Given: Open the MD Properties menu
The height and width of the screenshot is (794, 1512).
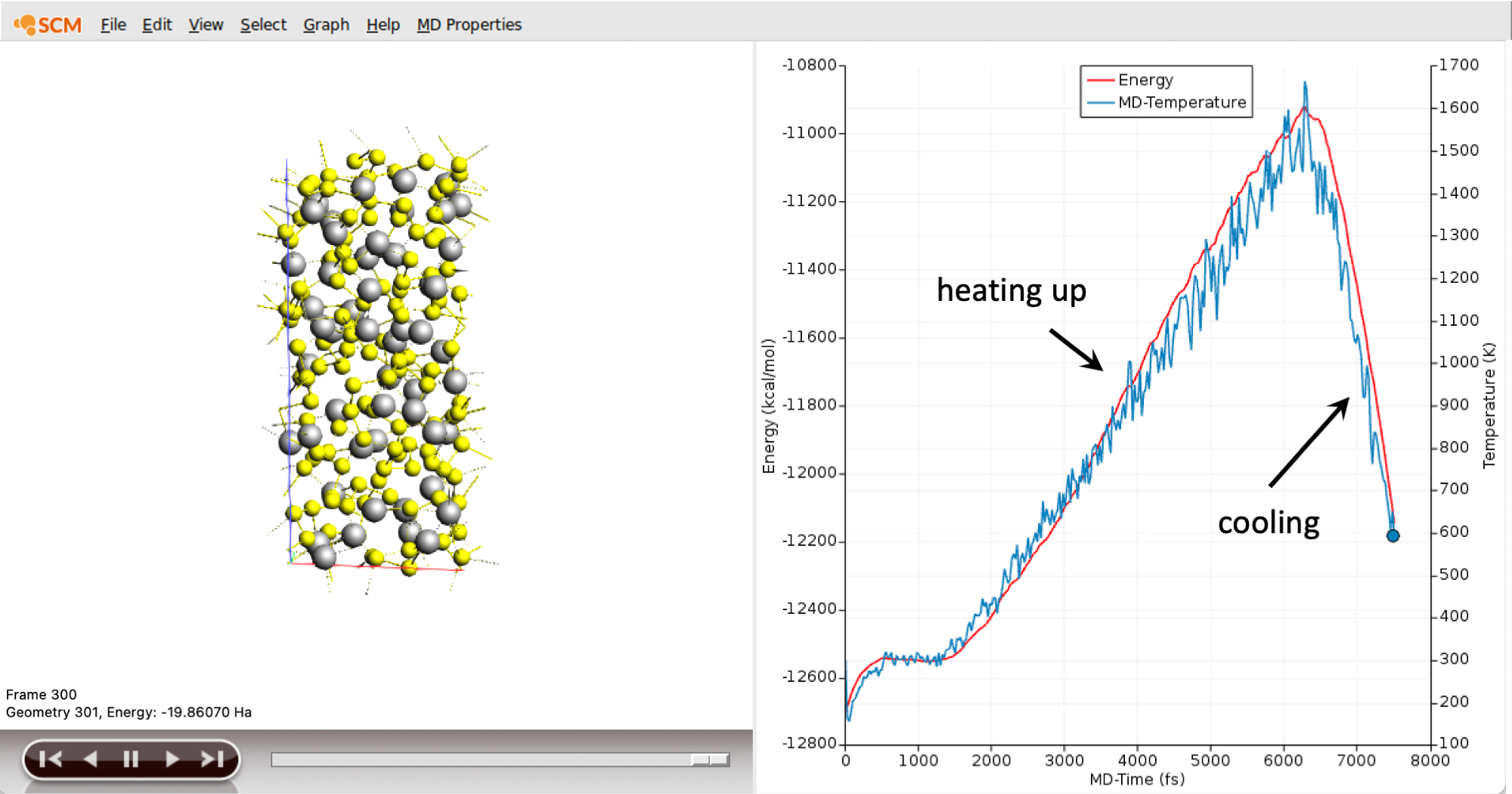Looking at the screenshot, I should tap(469, 24).
